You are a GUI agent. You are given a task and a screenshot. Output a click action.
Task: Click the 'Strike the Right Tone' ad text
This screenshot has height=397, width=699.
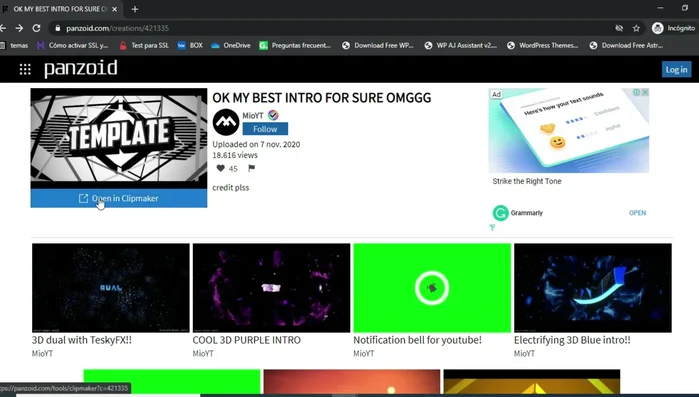527,181
